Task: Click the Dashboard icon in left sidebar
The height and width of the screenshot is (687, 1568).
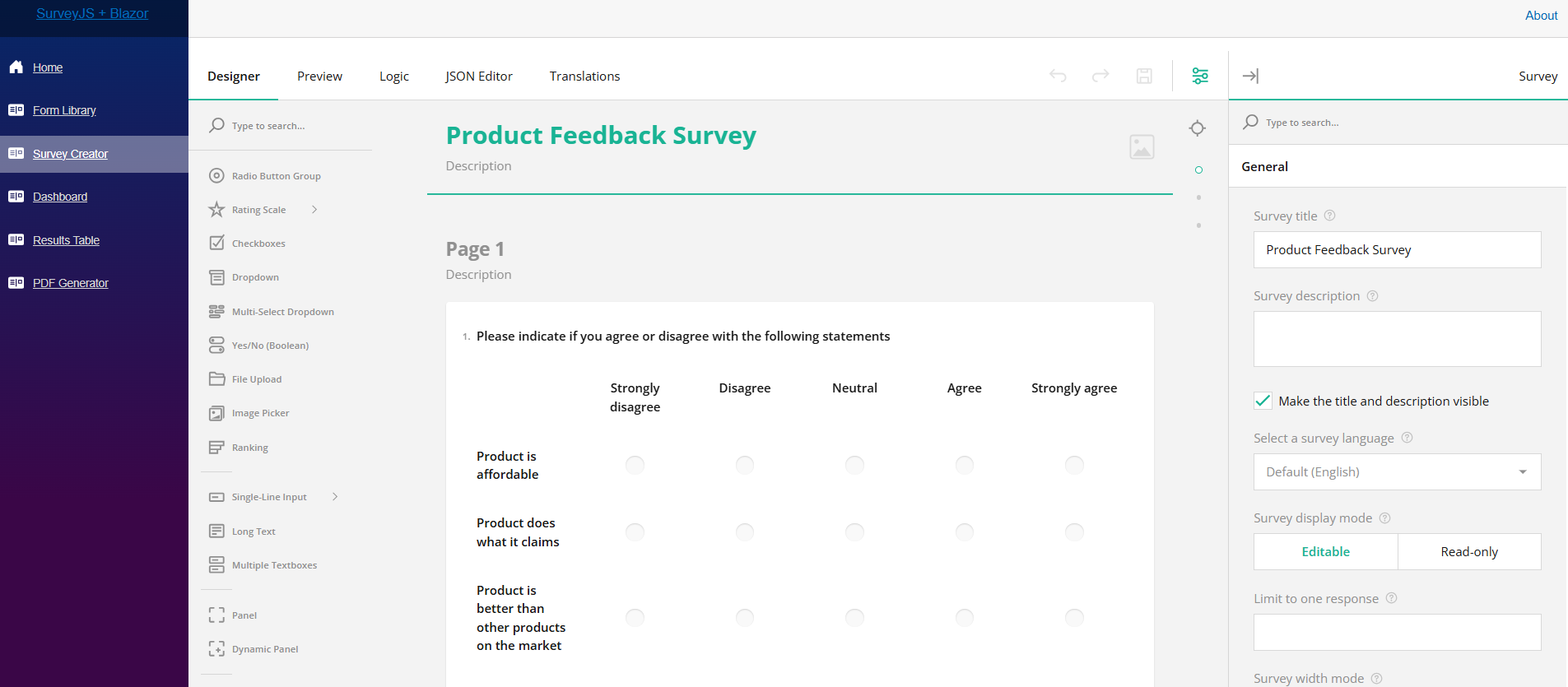Action: click(x=16, y=196)
